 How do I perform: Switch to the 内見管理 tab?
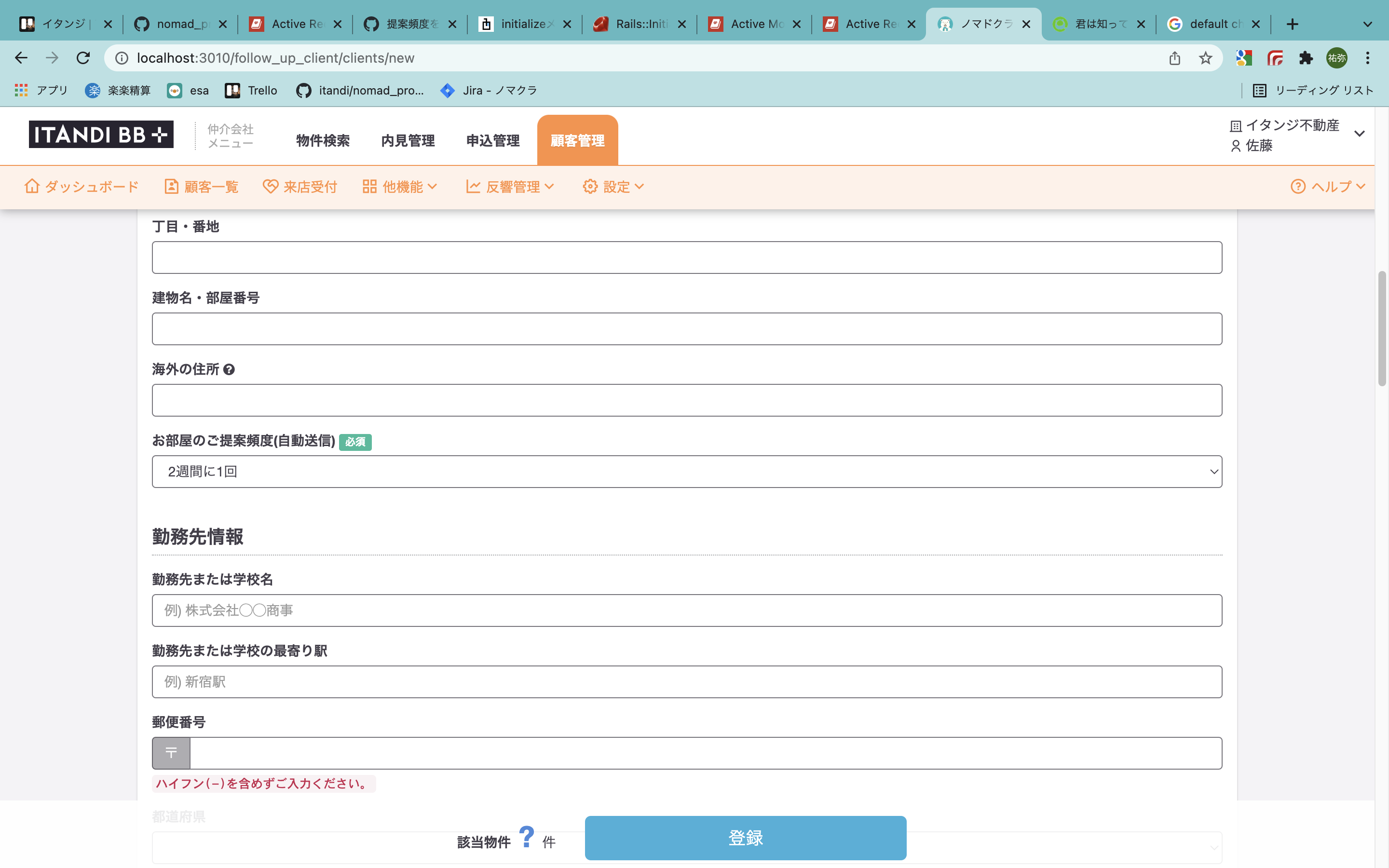[x=408, y=141]
